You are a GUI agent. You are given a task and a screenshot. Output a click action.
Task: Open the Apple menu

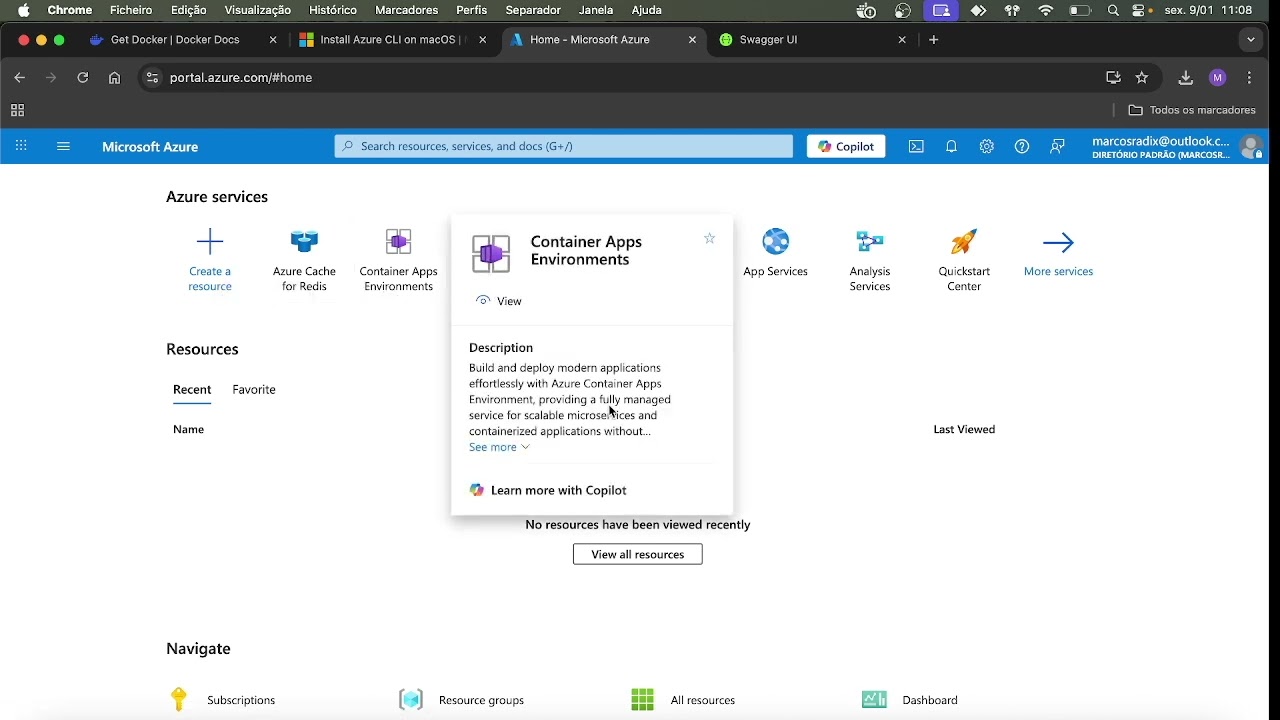click(23, 10)
